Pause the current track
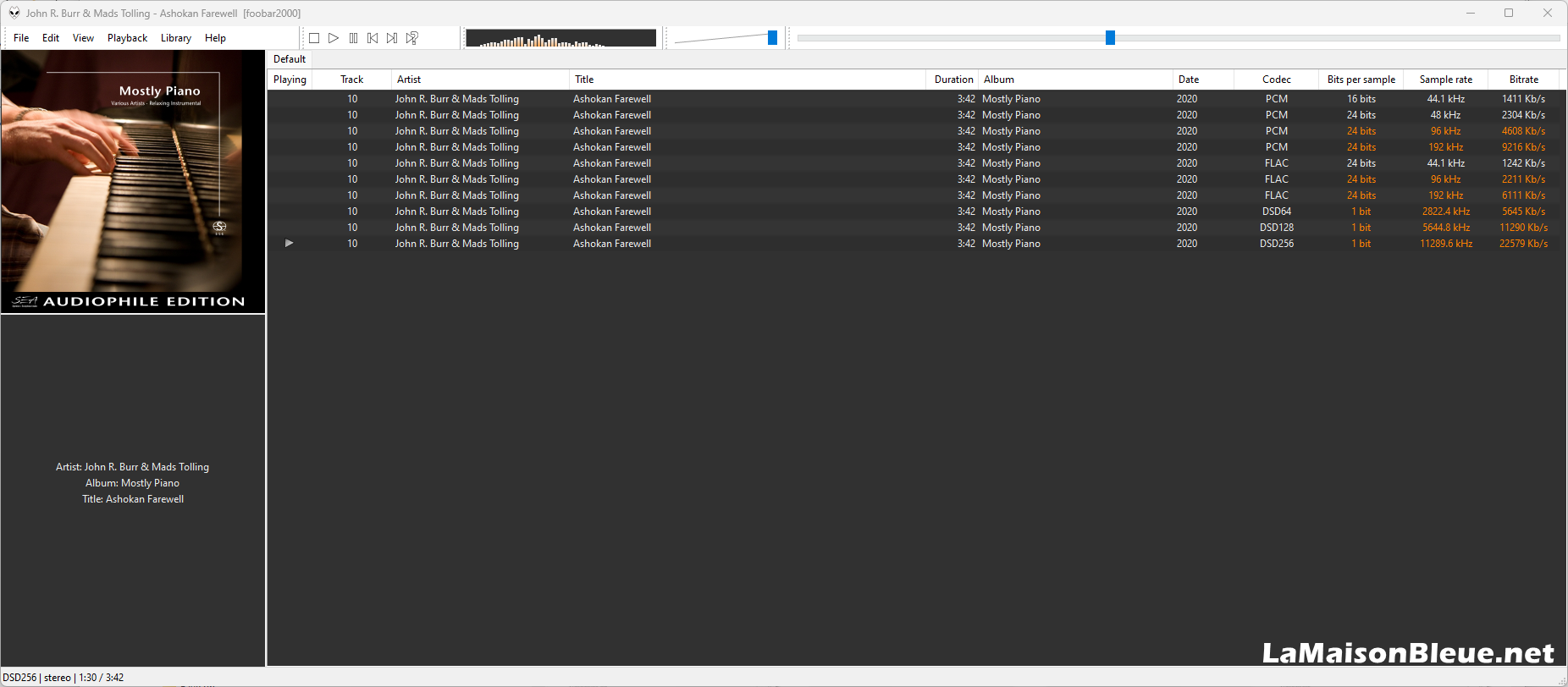 click(x=353, y=38)
